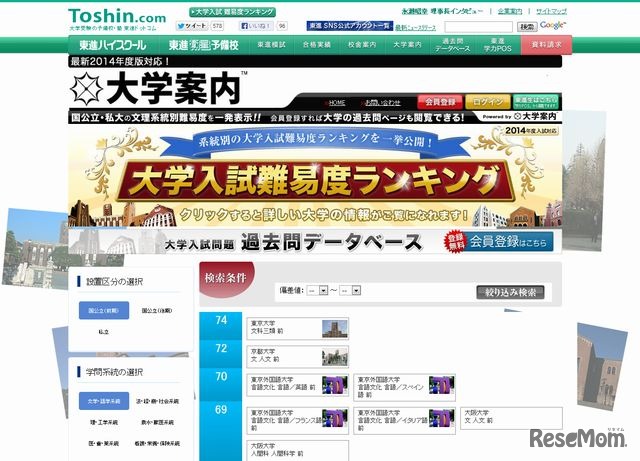Click the red 会員登録 button

click(440, 102)
